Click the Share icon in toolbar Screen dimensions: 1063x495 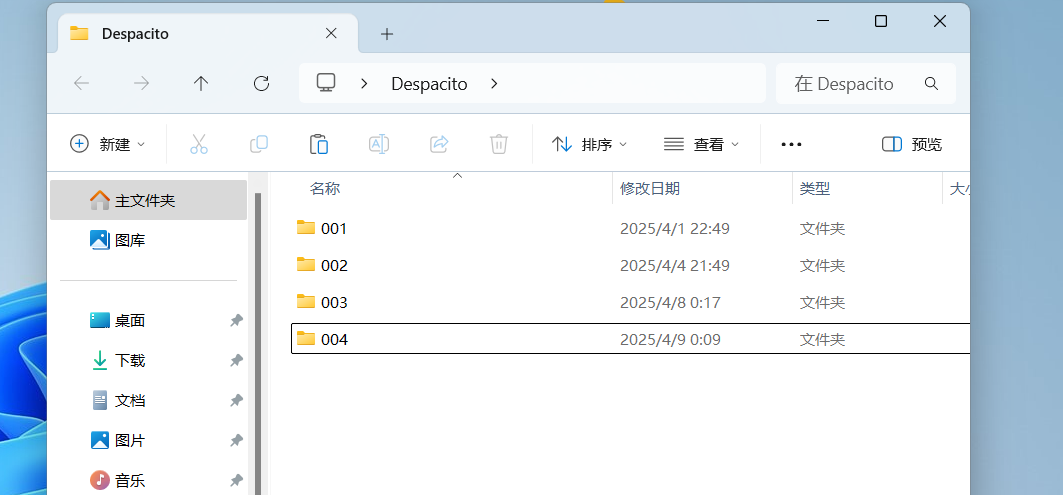439,144
